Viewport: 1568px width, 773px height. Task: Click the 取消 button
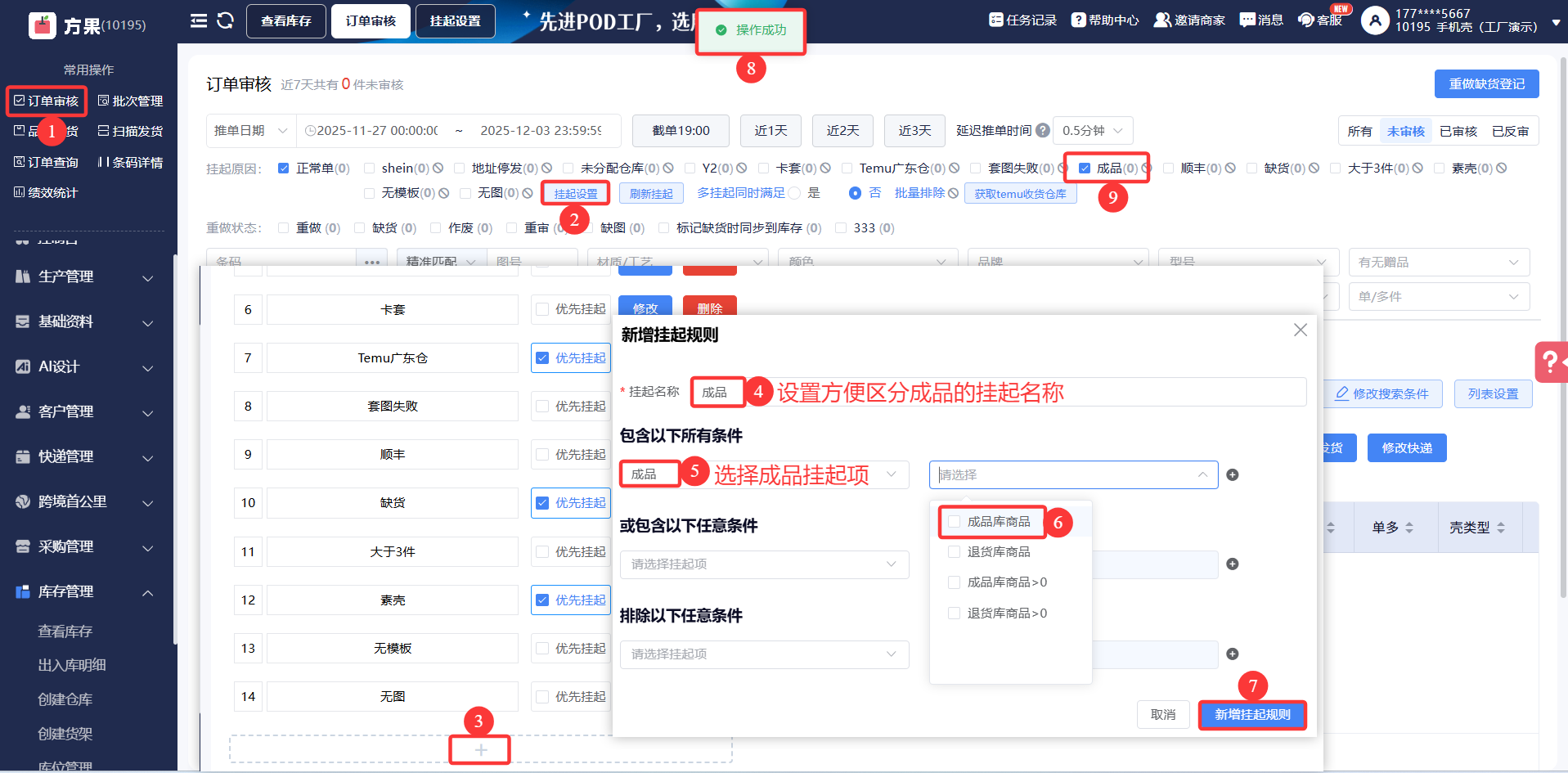tap(1162, 715)
